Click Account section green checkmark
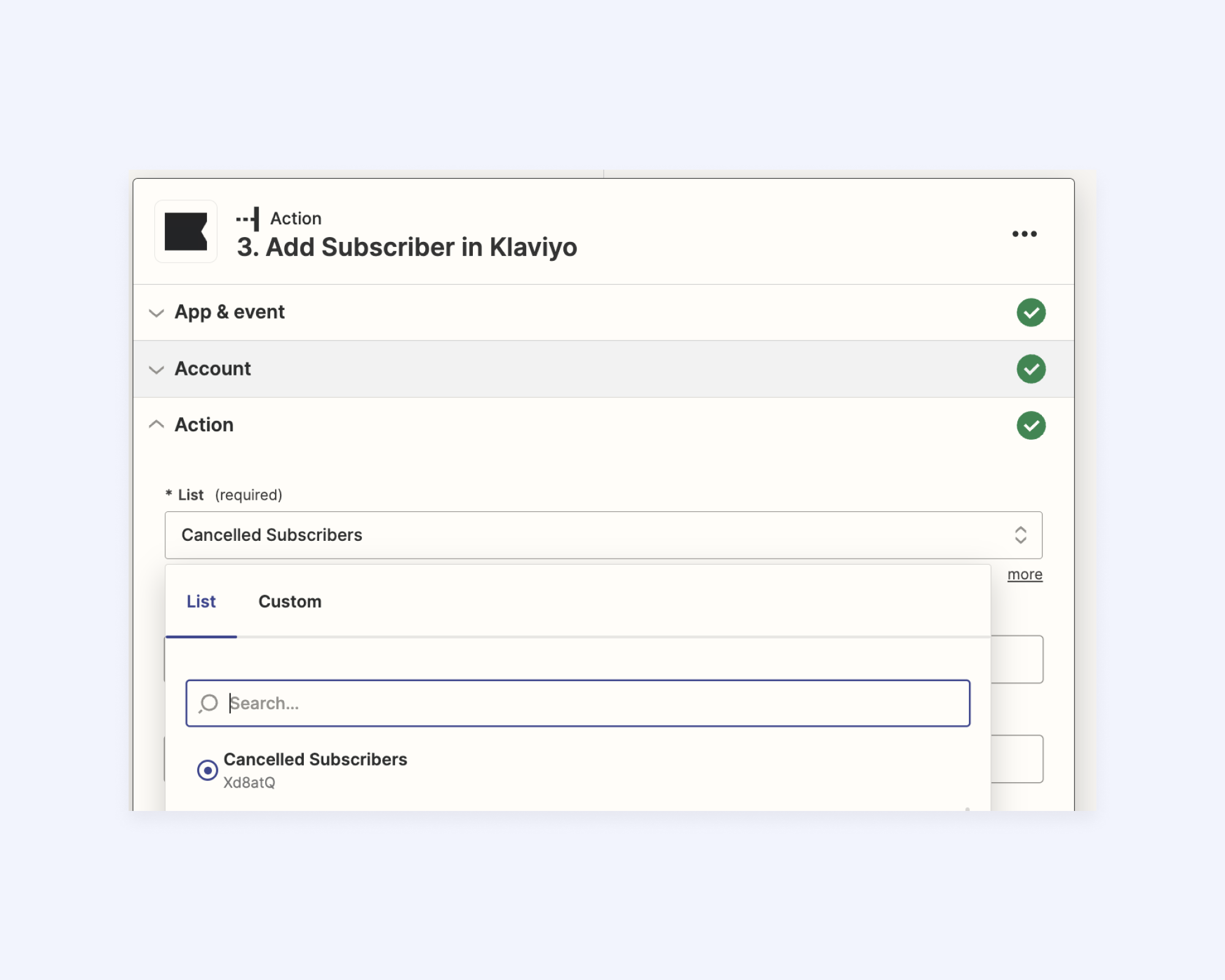The image size is (1225, 980). pyautogui.click(x=1031, y=369)
